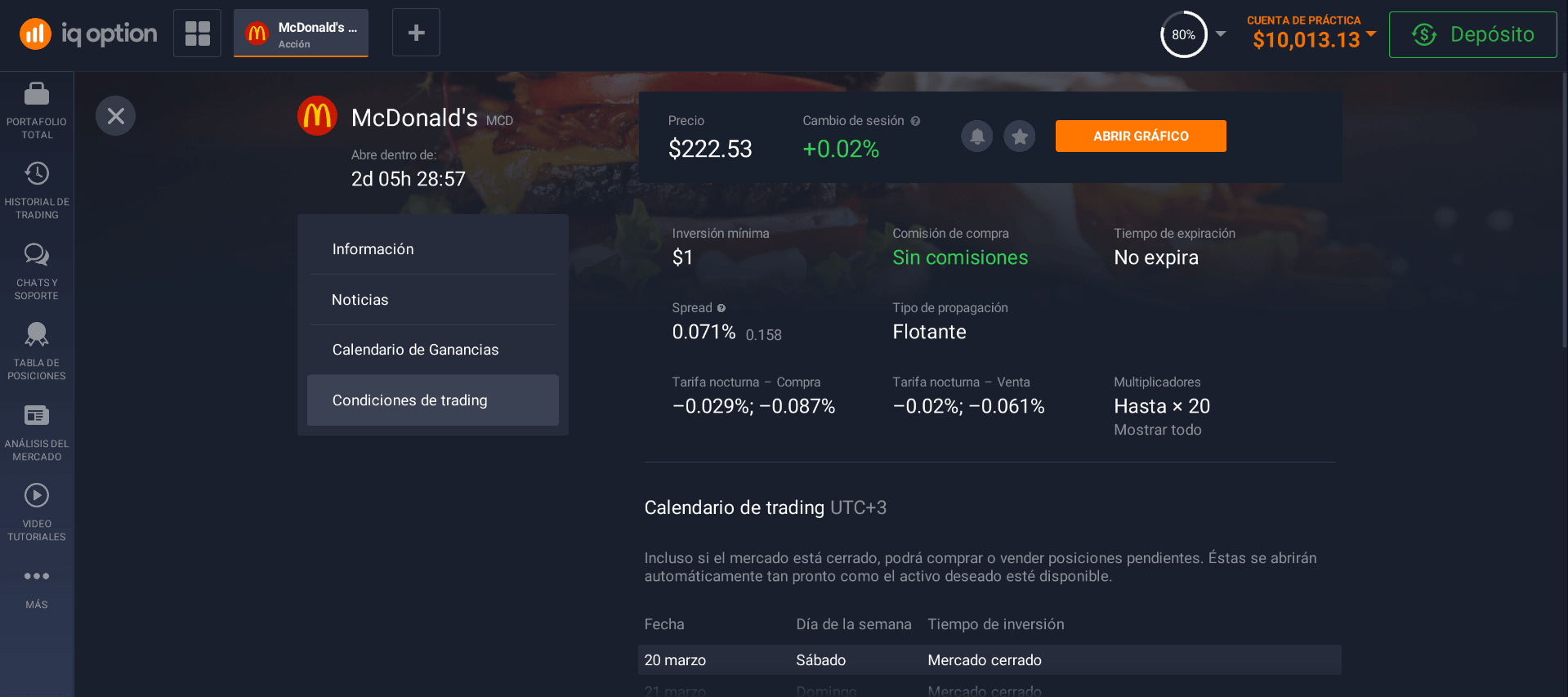Expand the practice account balance dropdown
The height and width of the screenshot is (697, 1568).
(1371, 34)
